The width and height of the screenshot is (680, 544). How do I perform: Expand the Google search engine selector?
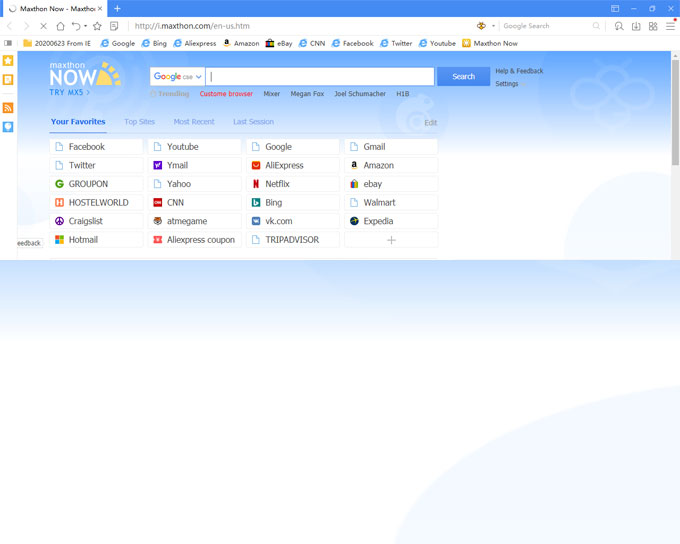177,76
